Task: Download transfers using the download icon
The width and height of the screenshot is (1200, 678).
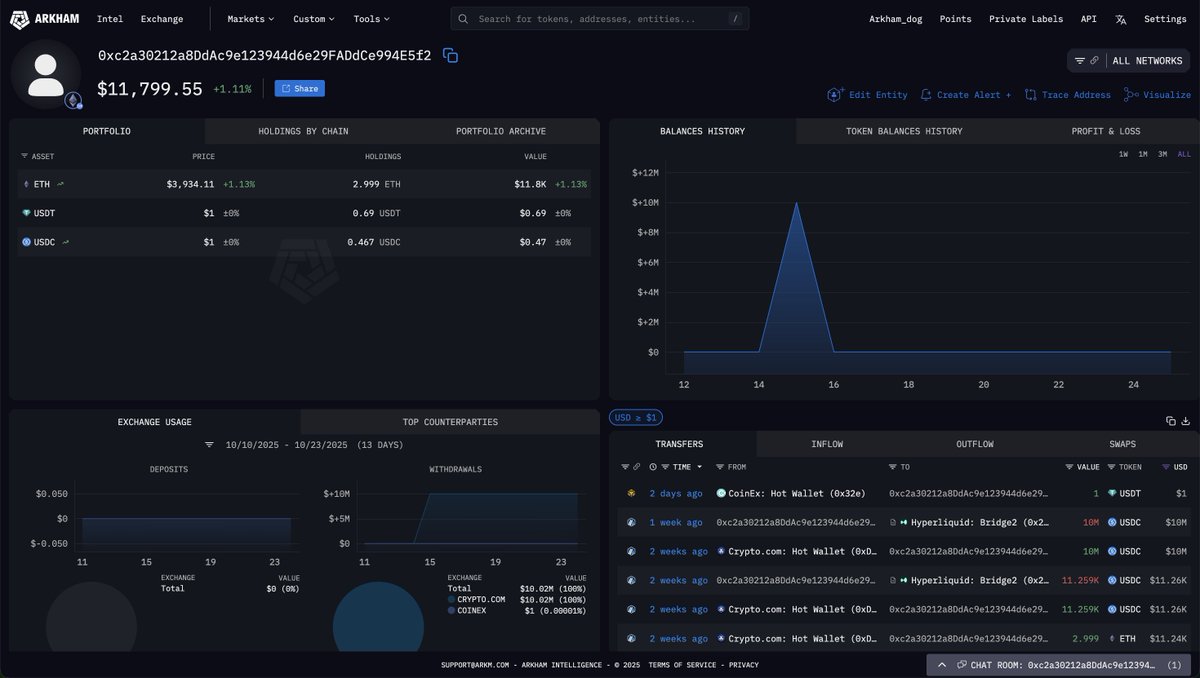Action: [x=1186, y=421]
